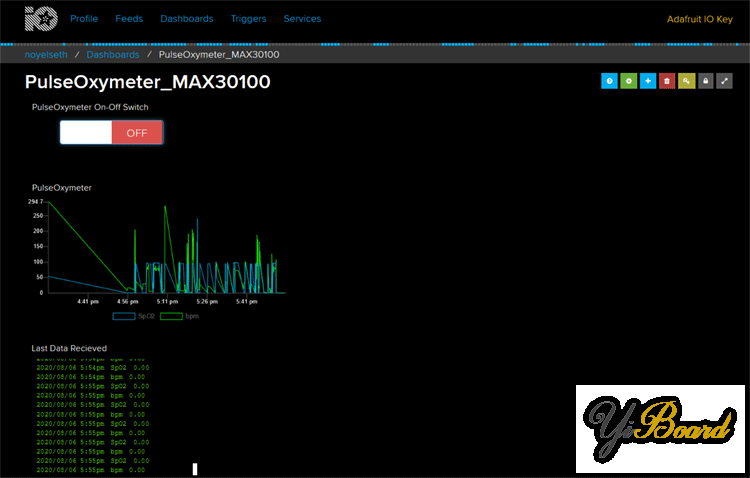
Task: Click the 294.7 y-axis maximum label
Action: (35, 202)
